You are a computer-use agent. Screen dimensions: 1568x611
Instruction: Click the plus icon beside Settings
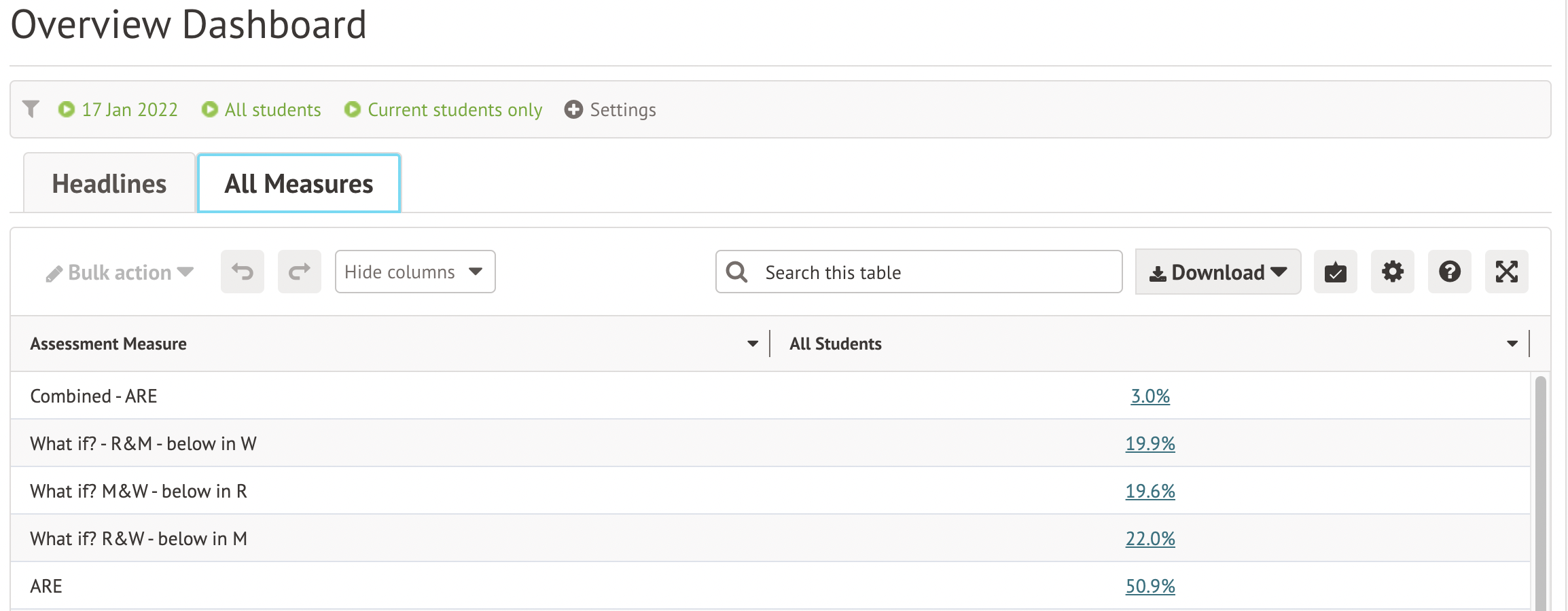[x=573, y=109]
